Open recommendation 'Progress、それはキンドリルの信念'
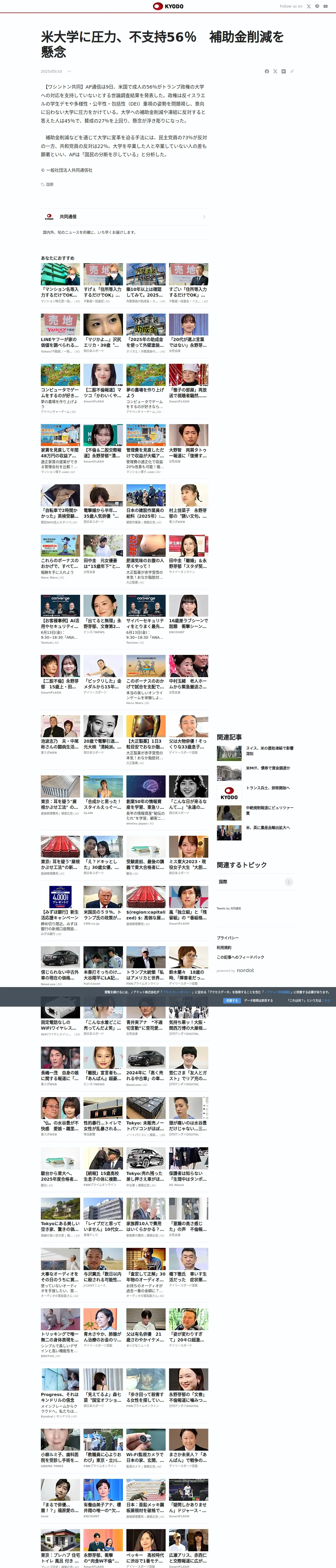The height and width of the screenshot is (1568, 336). pos(60,1393)
